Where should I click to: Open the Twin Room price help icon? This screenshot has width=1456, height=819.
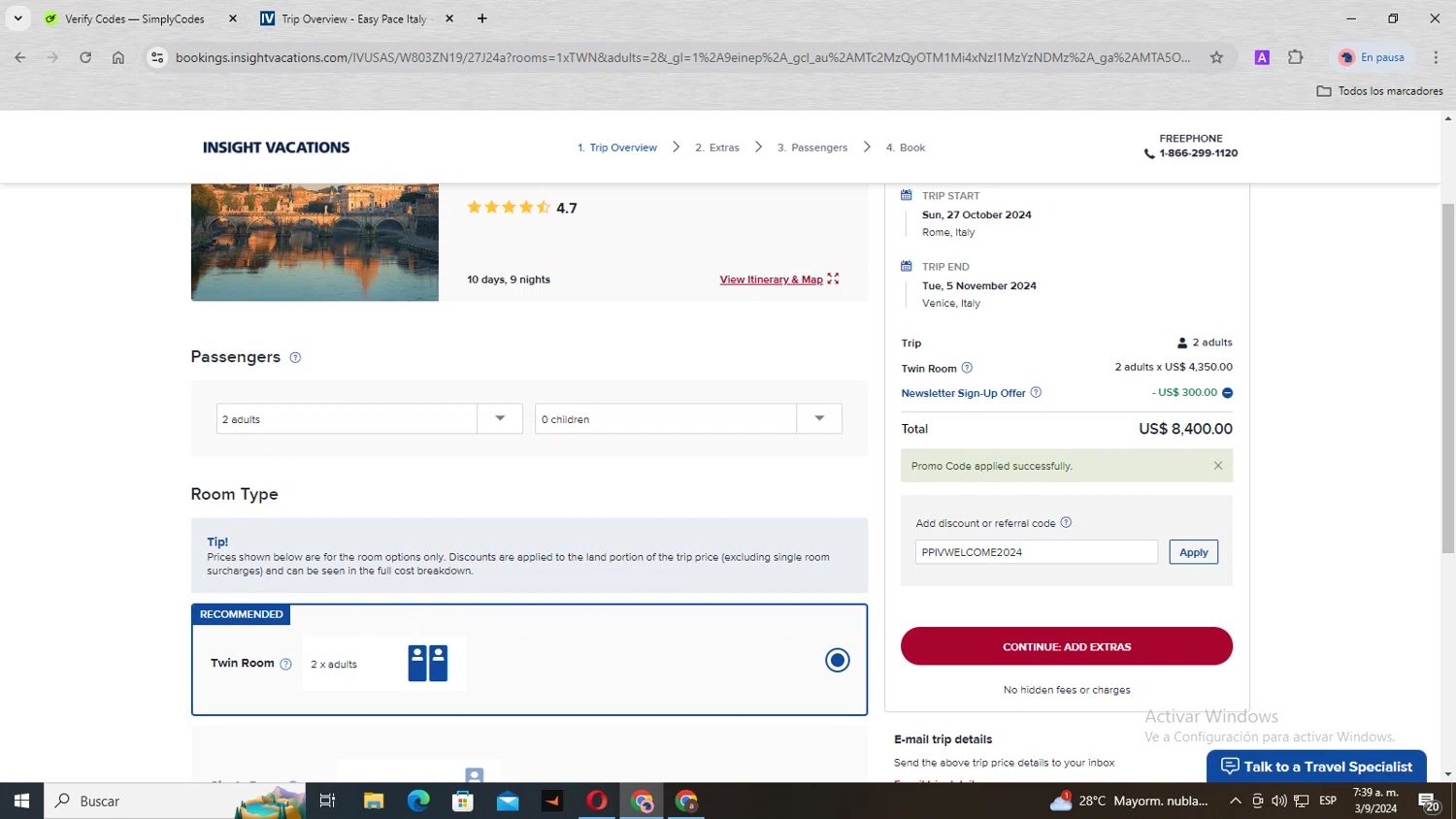coord(967,368)
